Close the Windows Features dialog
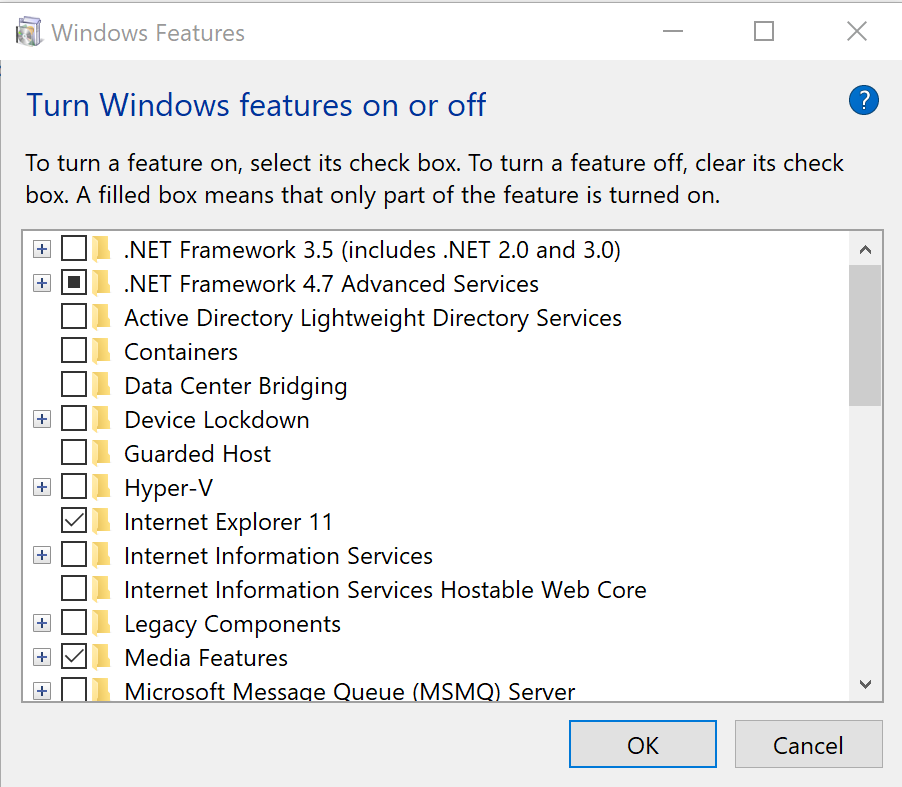The image size is (902, 787). pyautogui.click(x=857, y=31)
